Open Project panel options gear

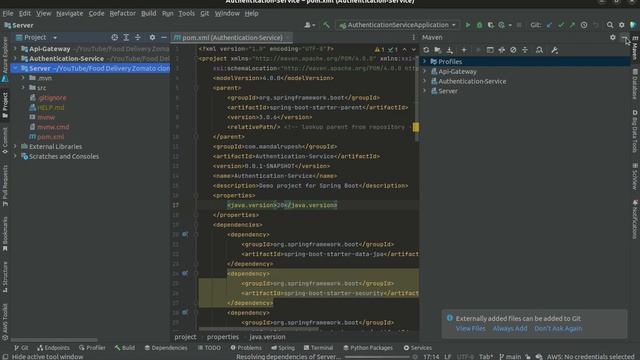[152, 37]
